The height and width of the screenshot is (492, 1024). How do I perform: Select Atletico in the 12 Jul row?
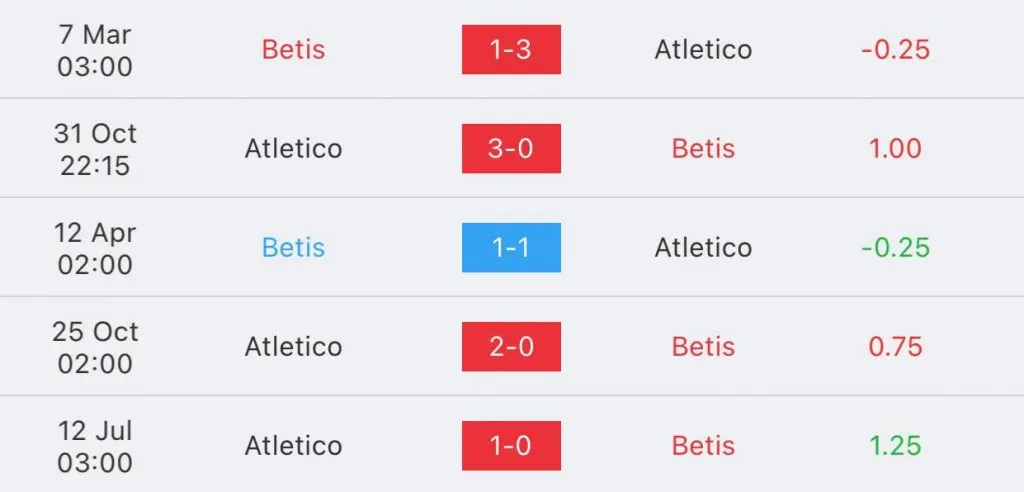pos(293,445)
